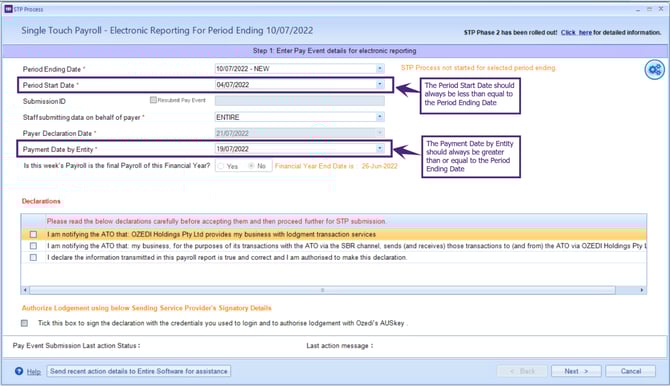Click the 'Pay Event Submission Last action Status' label
Image resolution: width=670 pixels, height=386 pixels.
click(76, 345)
